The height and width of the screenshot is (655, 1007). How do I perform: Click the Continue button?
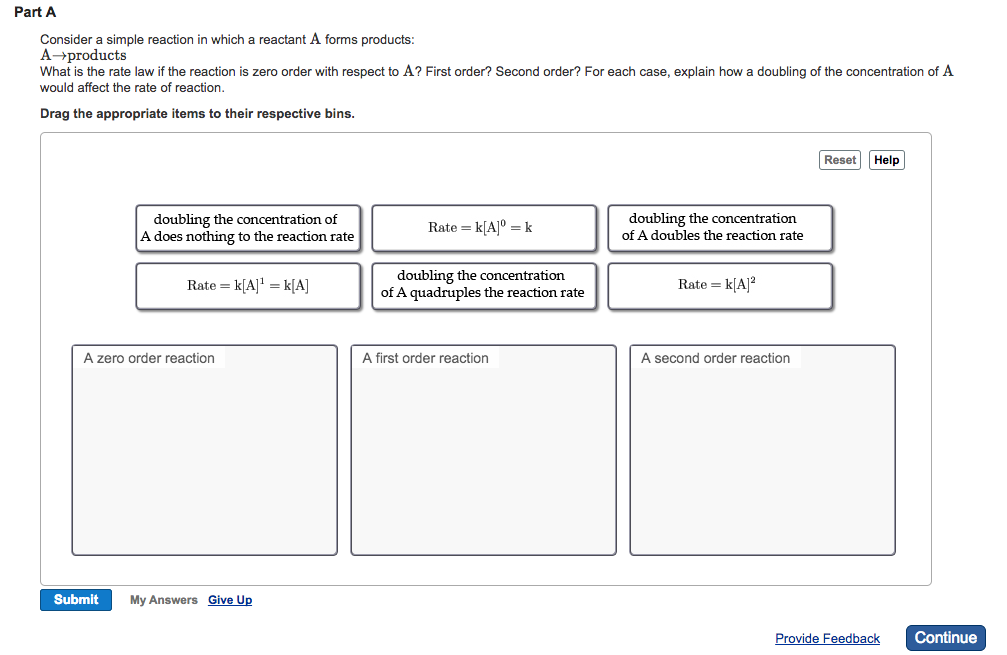pyautogui.click(x=945, y=637)
